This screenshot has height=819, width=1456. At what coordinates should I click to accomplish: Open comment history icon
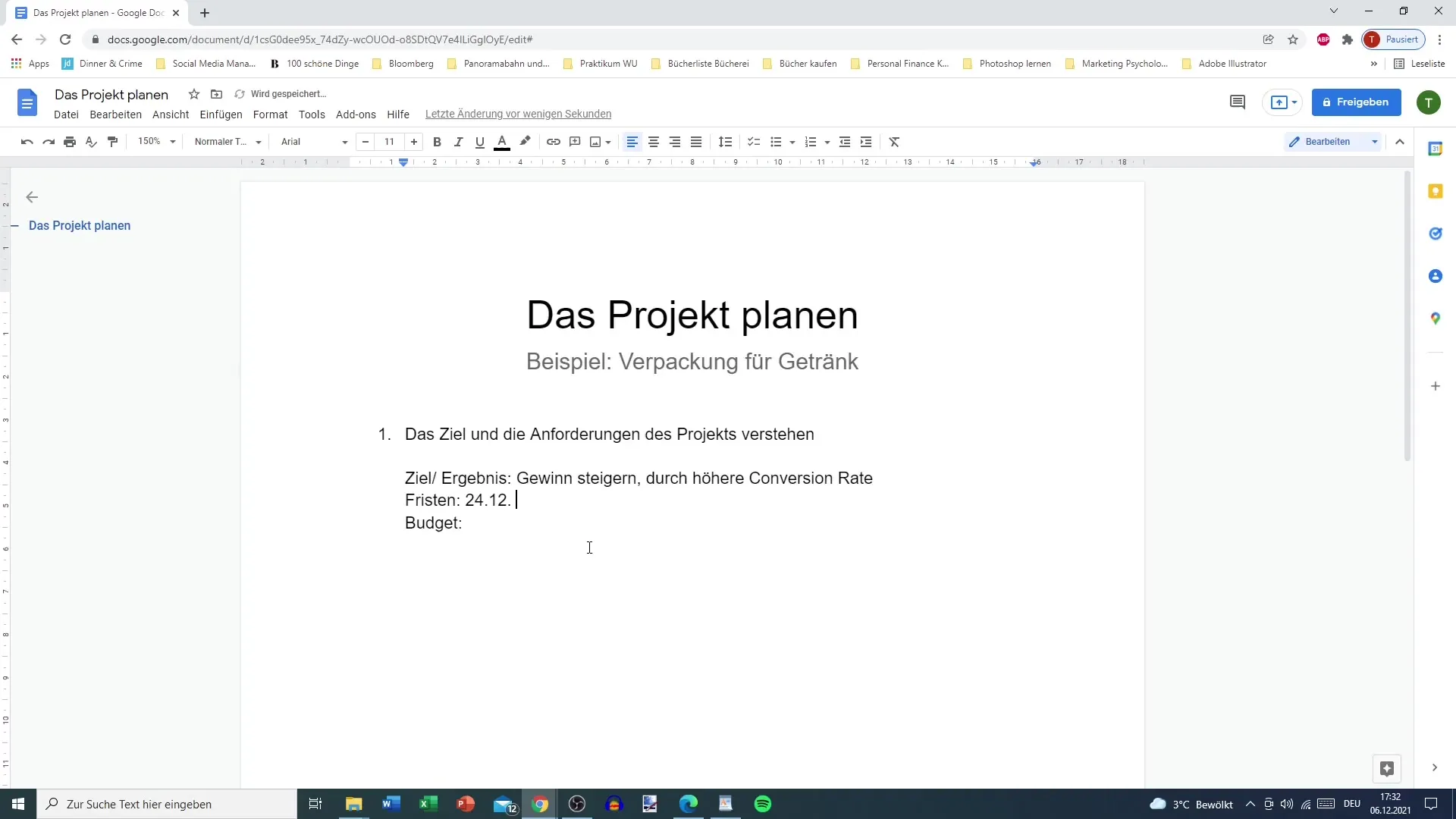[x=1238, y=102]
